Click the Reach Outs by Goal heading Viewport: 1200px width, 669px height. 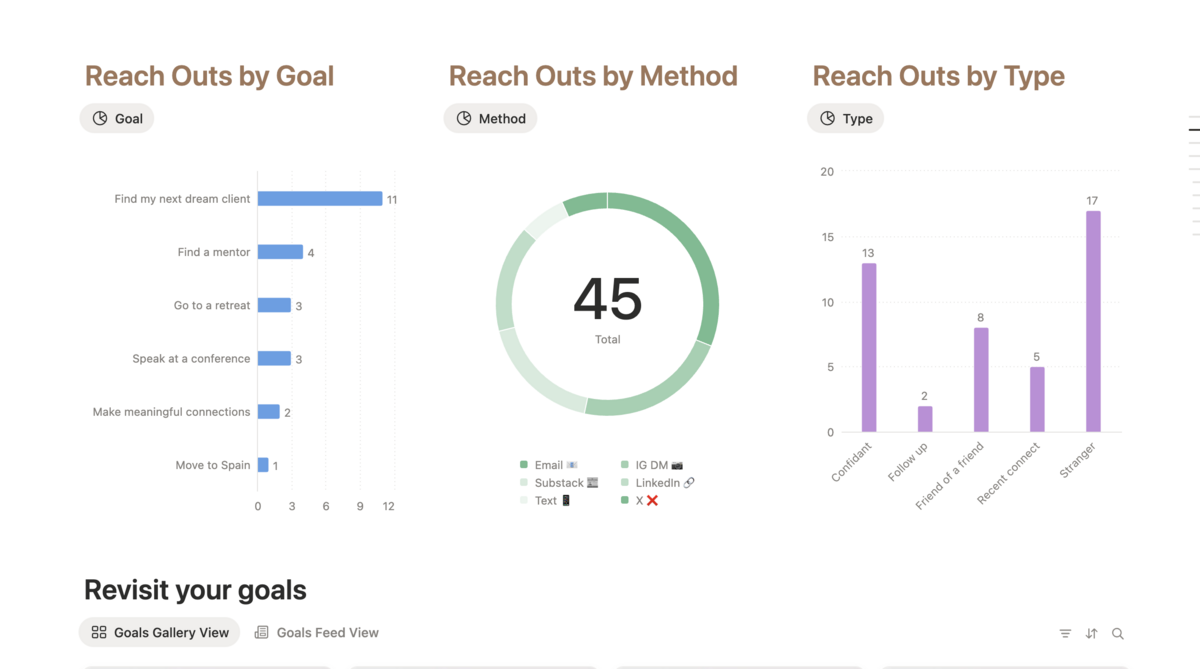[209, 76]
